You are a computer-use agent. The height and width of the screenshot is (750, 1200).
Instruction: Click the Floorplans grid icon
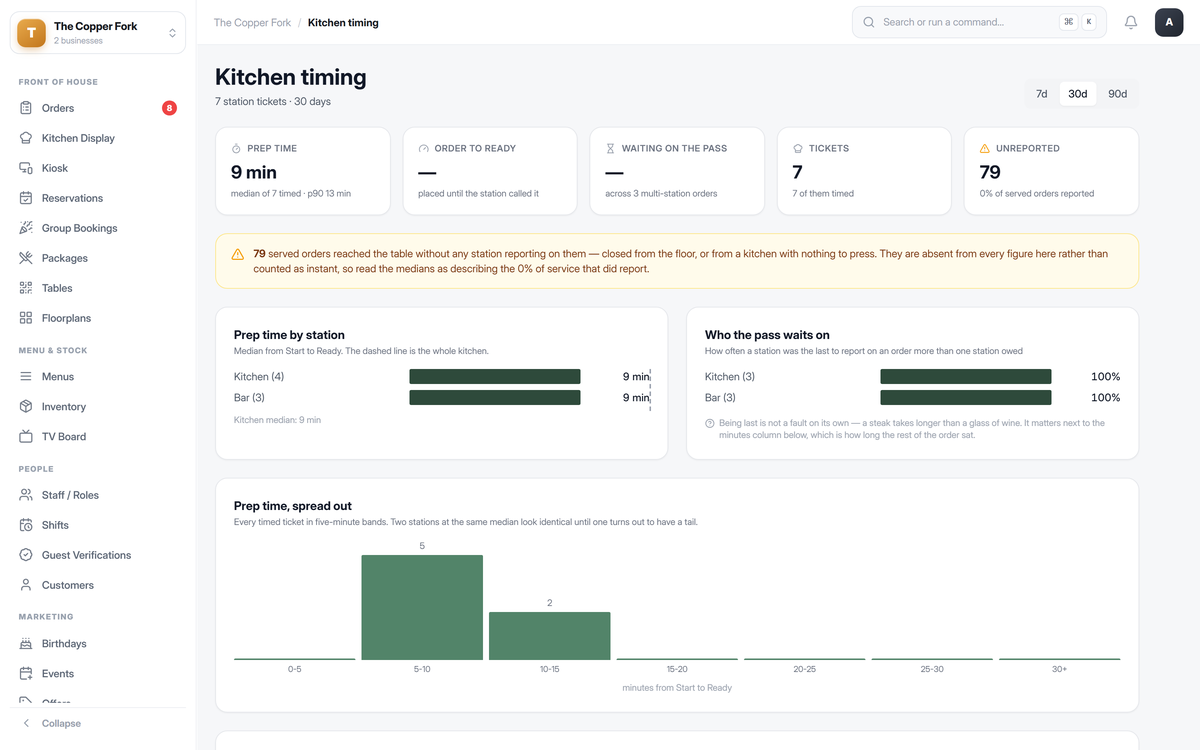coord(26,318)
